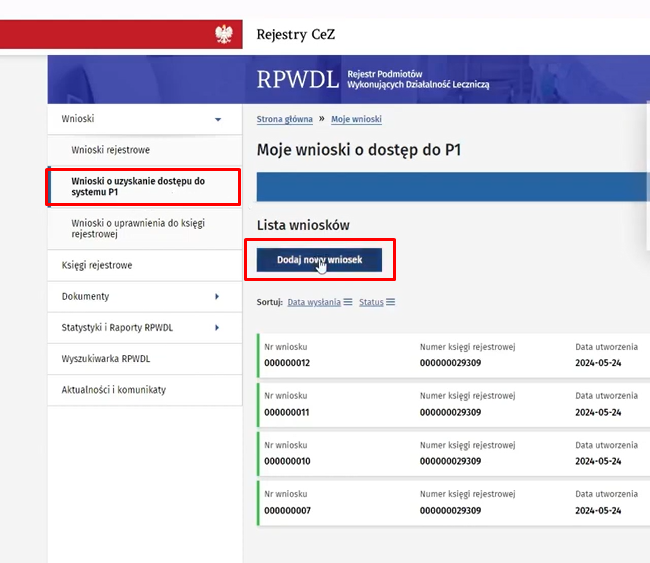
Task: Open Wnioski rejestrowe in sidebar
Action: coord(110,150)
